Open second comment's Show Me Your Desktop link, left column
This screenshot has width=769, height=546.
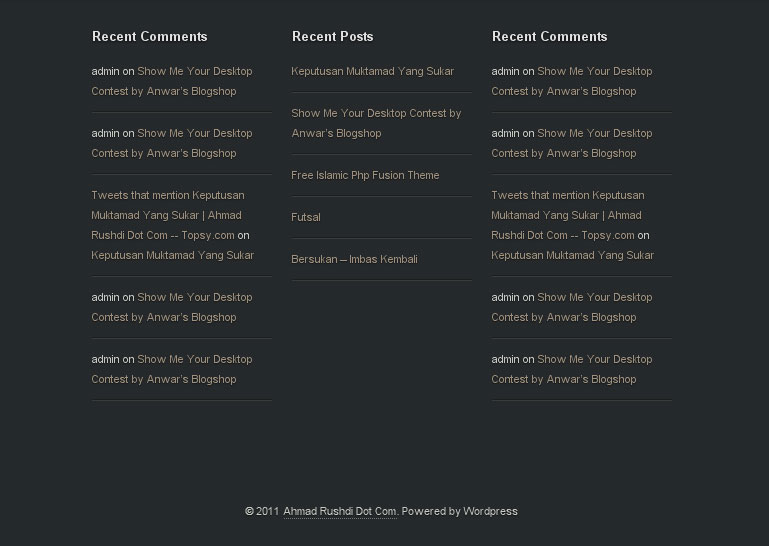(x=172, y=143)
